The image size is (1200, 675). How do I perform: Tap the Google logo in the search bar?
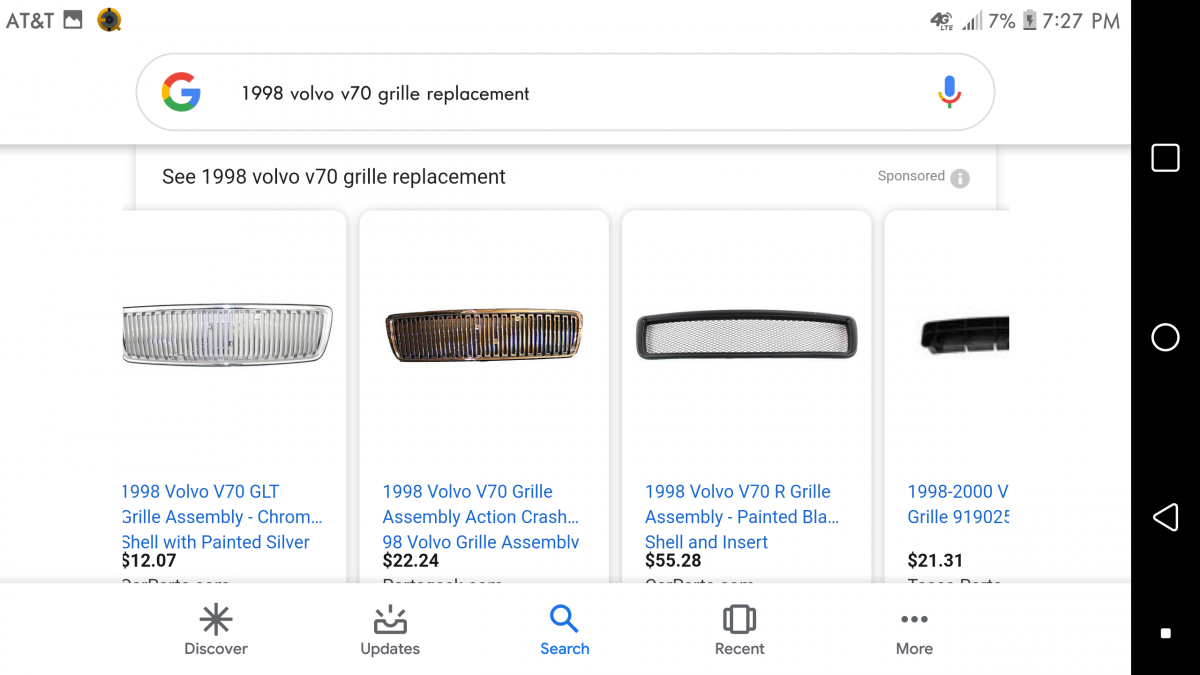coord(181,91)
